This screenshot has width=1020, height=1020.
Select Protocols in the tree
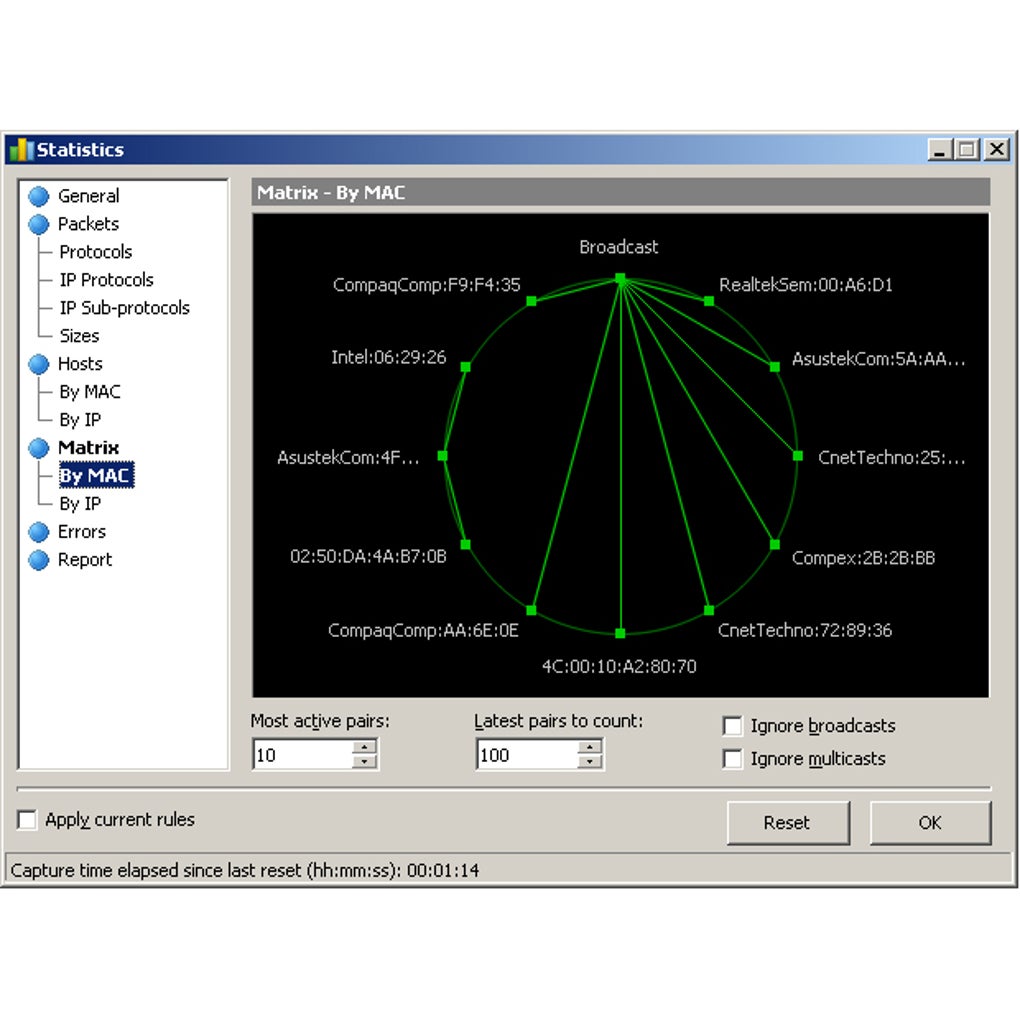pyautogui.click(x=96, y=252)
